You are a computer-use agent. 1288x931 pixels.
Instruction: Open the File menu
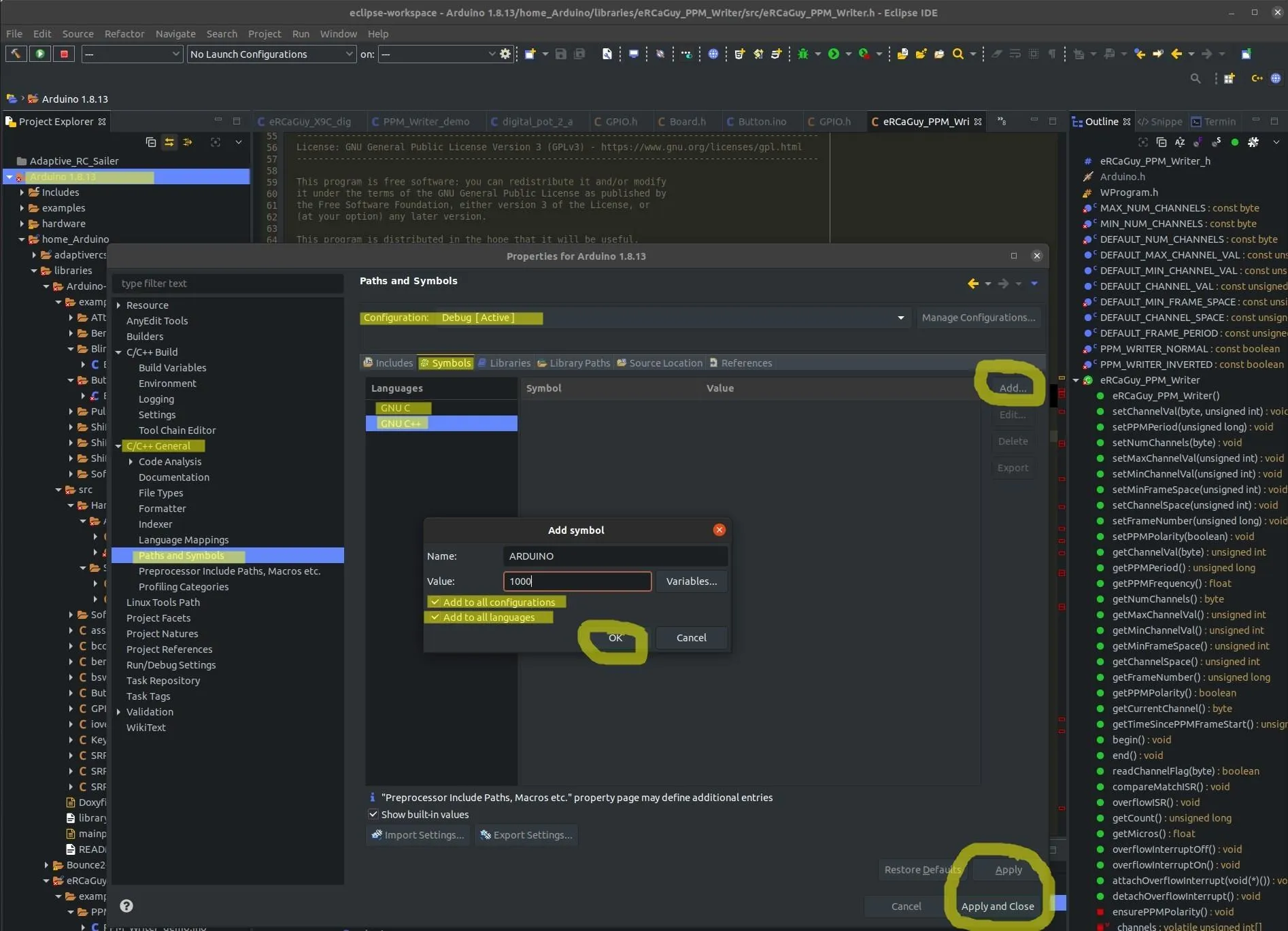[x=14, y=33]
